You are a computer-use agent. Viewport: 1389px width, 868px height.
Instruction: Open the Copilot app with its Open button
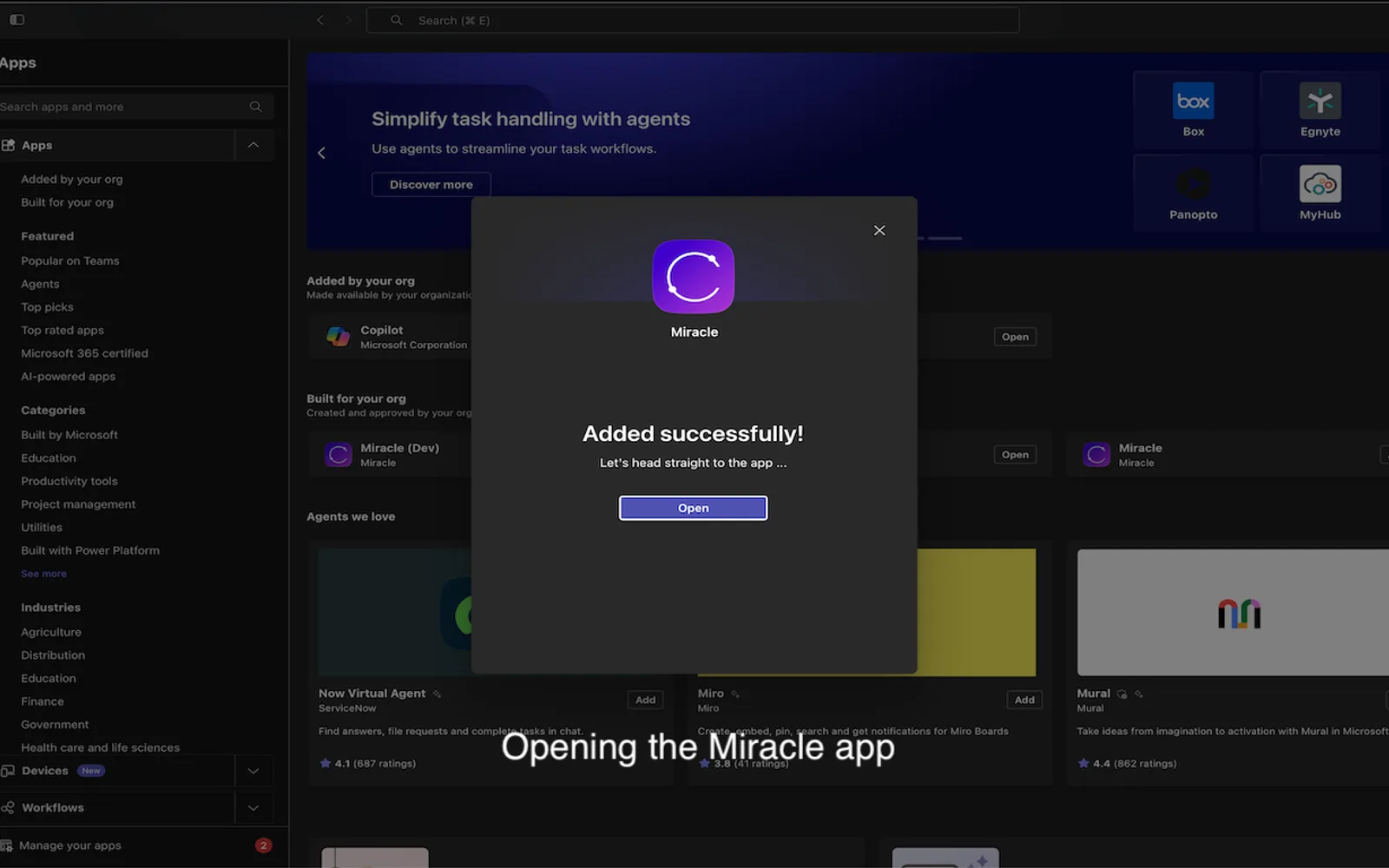pos(1015,337)
